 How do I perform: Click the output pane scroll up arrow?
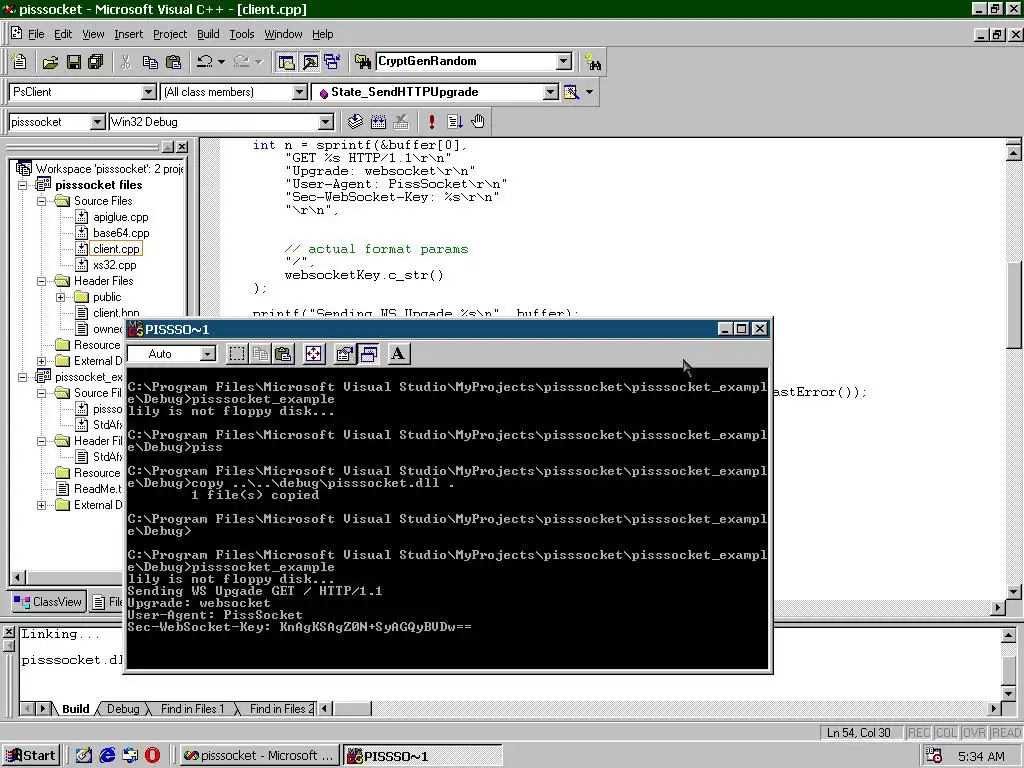click(x=1008, y=635)
